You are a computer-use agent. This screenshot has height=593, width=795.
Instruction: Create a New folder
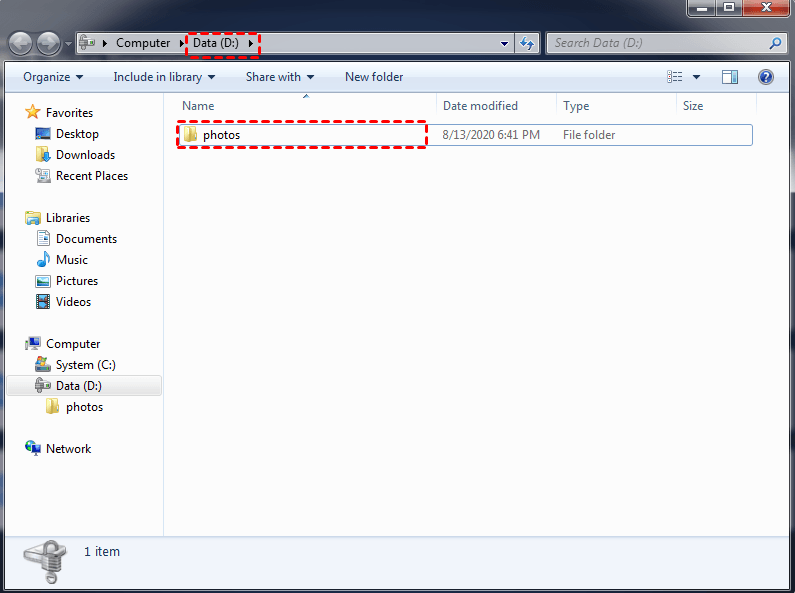click(x=374, y=77)
